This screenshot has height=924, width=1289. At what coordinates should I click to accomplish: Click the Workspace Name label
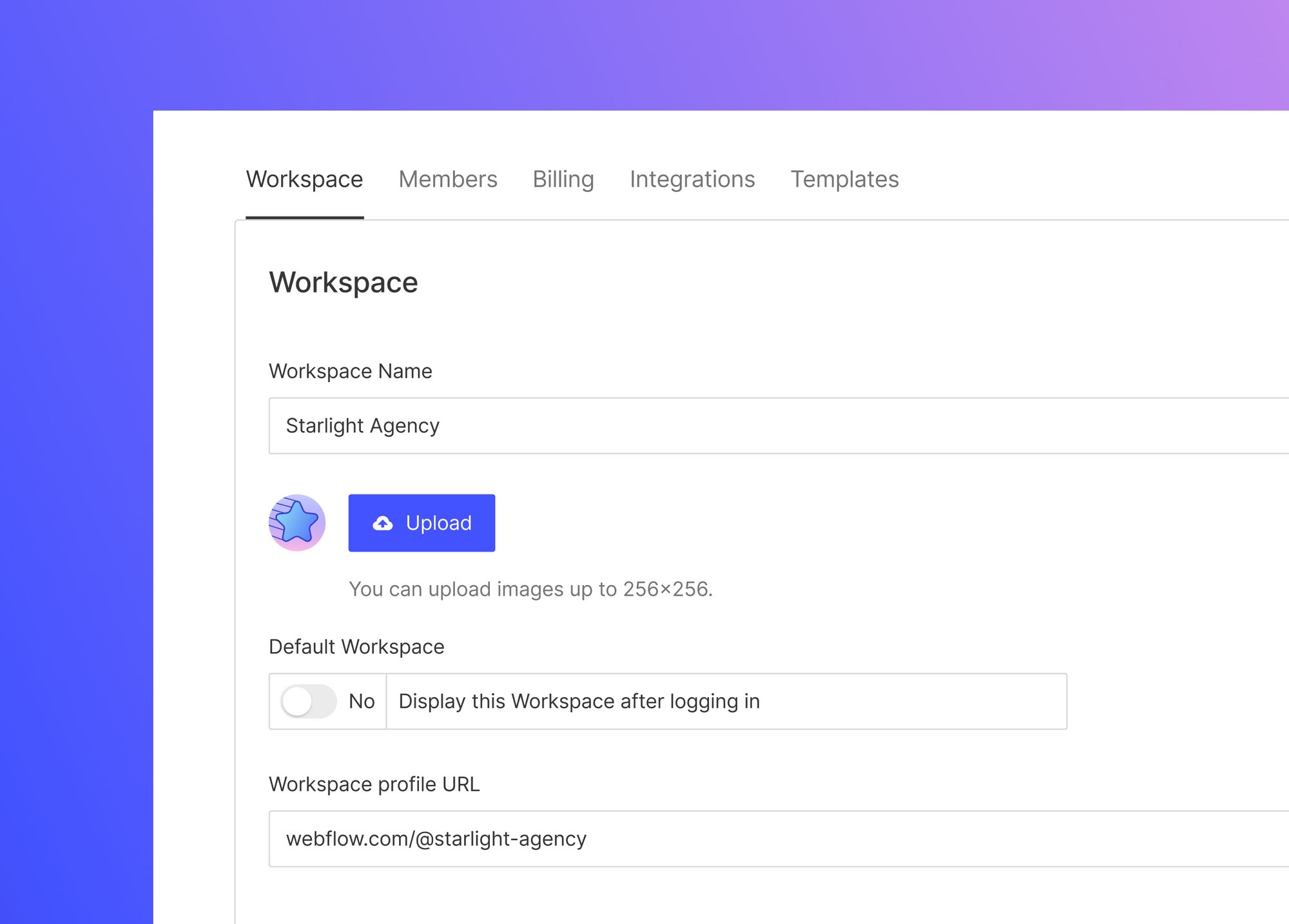pyautogui.click(x=350, y=371)
